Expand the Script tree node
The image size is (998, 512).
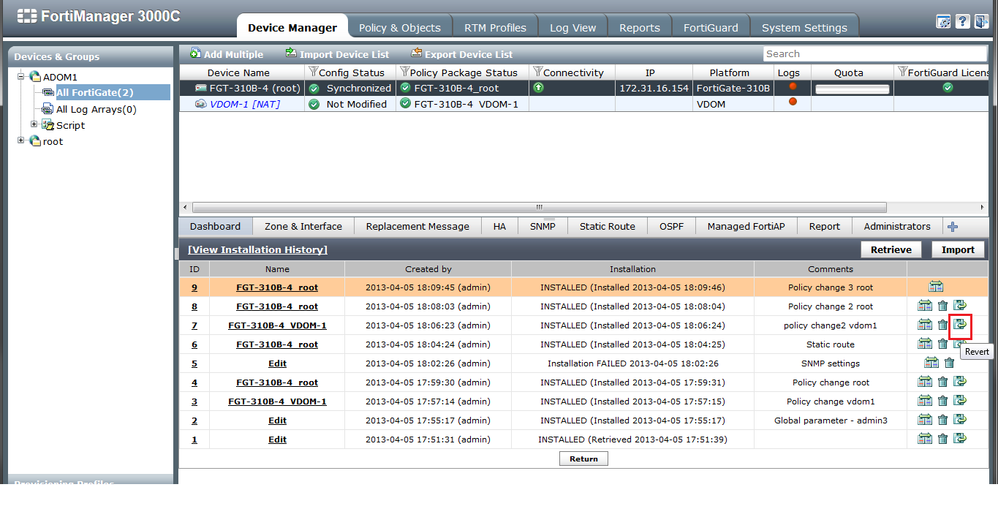point(34,124)
